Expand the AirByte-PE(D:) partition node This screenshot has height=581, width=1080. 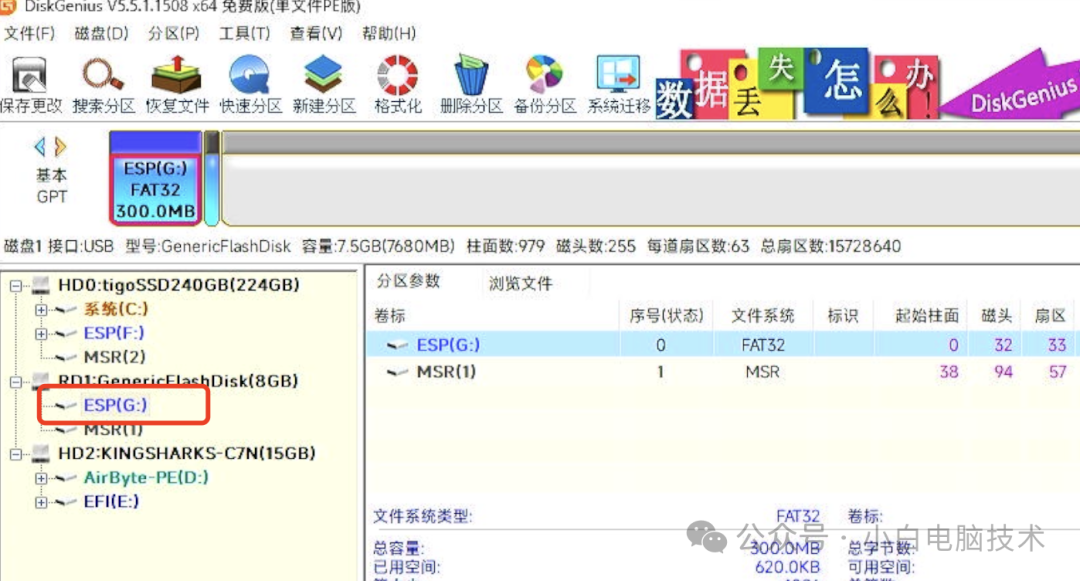click(x=41, y=478)
